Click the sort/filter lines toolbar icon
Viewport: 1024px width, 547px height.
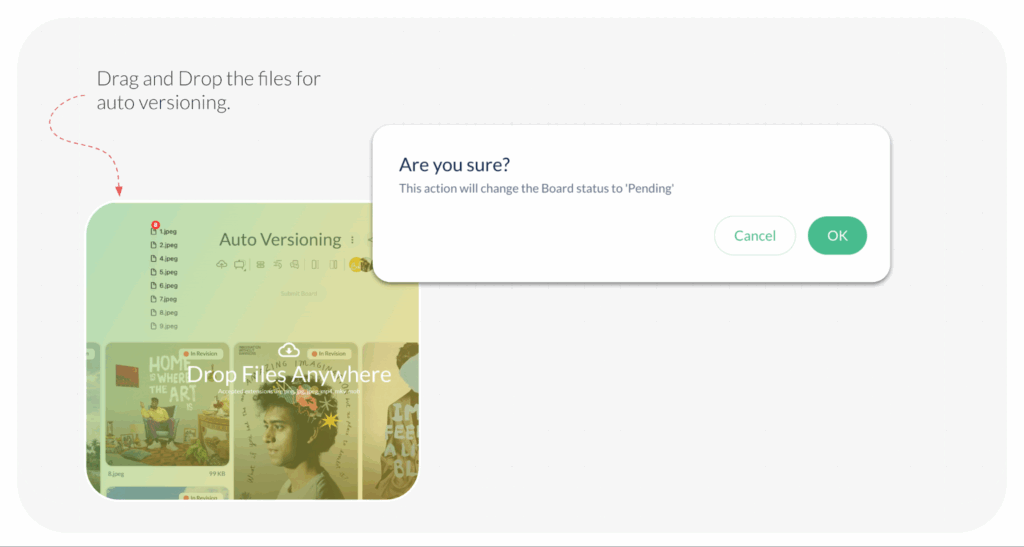pos(279,265)
